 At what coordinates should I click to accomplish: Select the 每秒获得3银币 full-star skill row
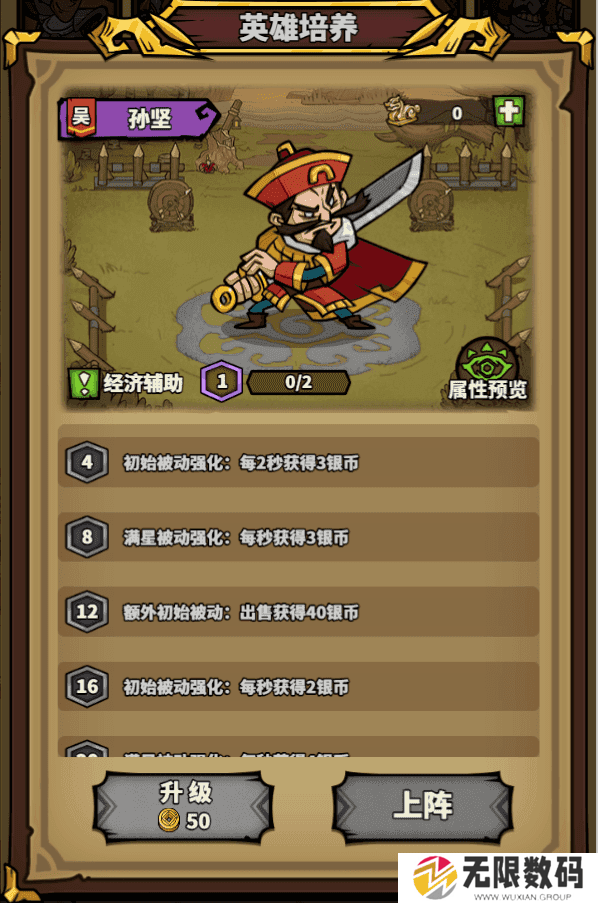(x=298, y=537)
